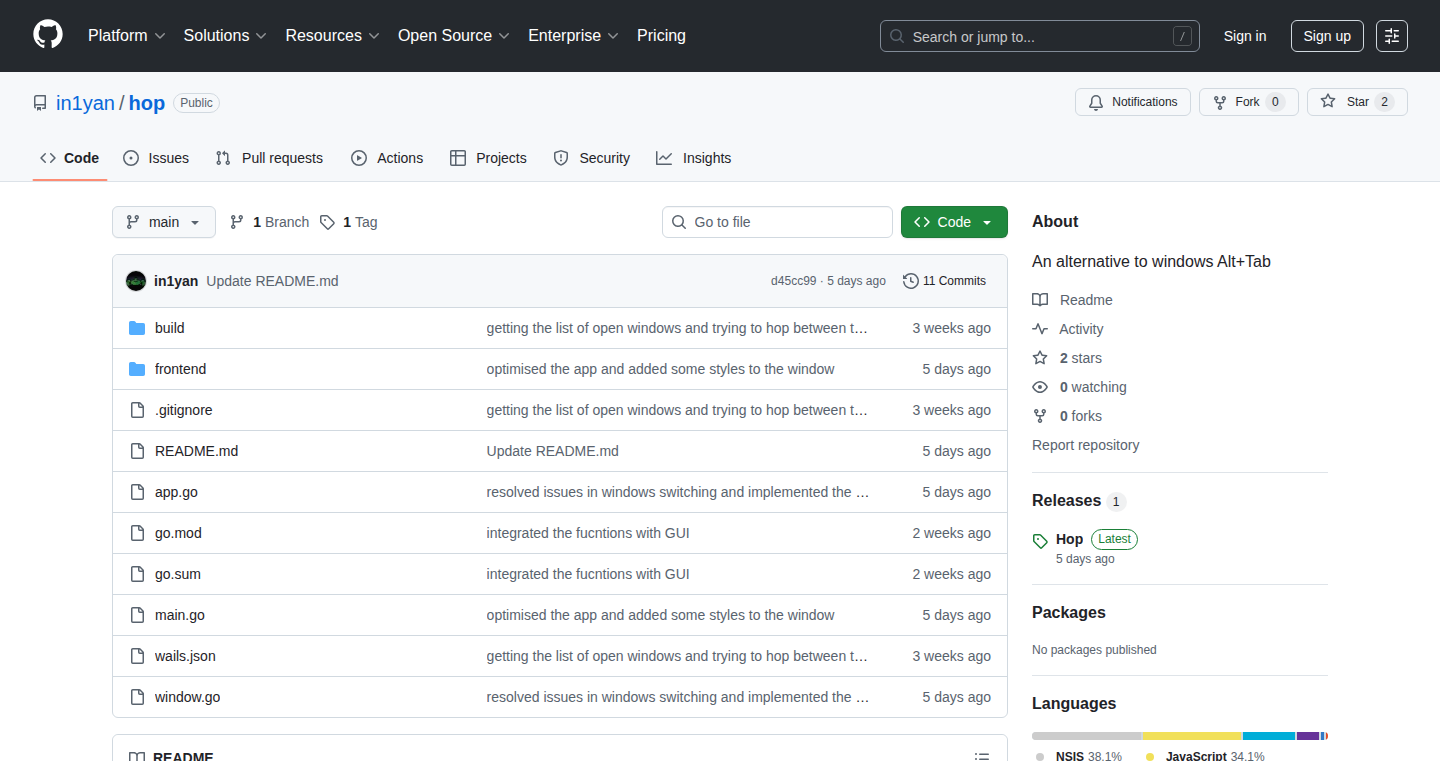The height and width of the screenshot is (761, 1440).
Task: Open the appearance settings icon in header
Action: (x=1391, y=36)
